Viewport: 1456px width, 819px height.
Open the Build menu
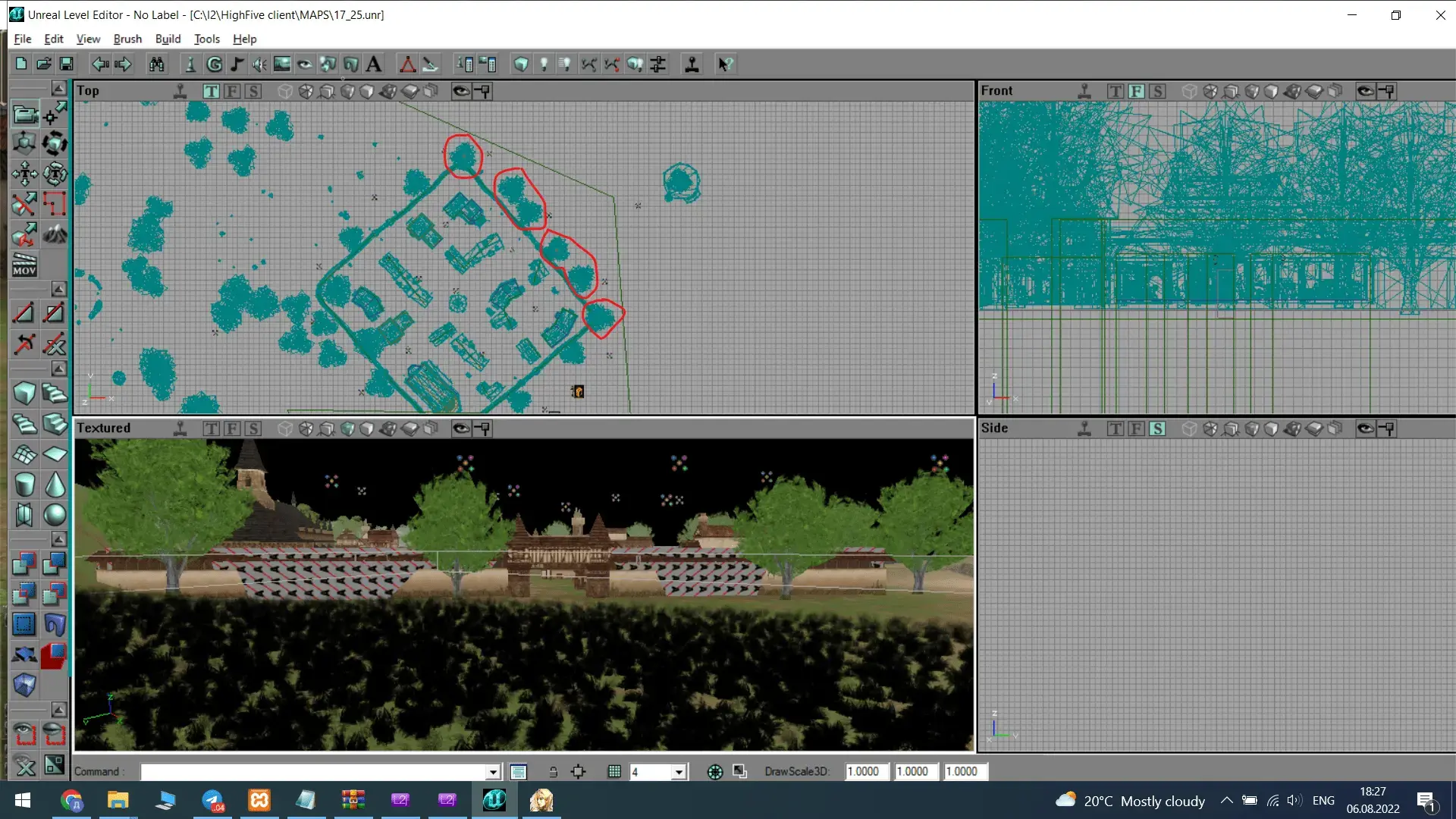(x=168, y=39)
